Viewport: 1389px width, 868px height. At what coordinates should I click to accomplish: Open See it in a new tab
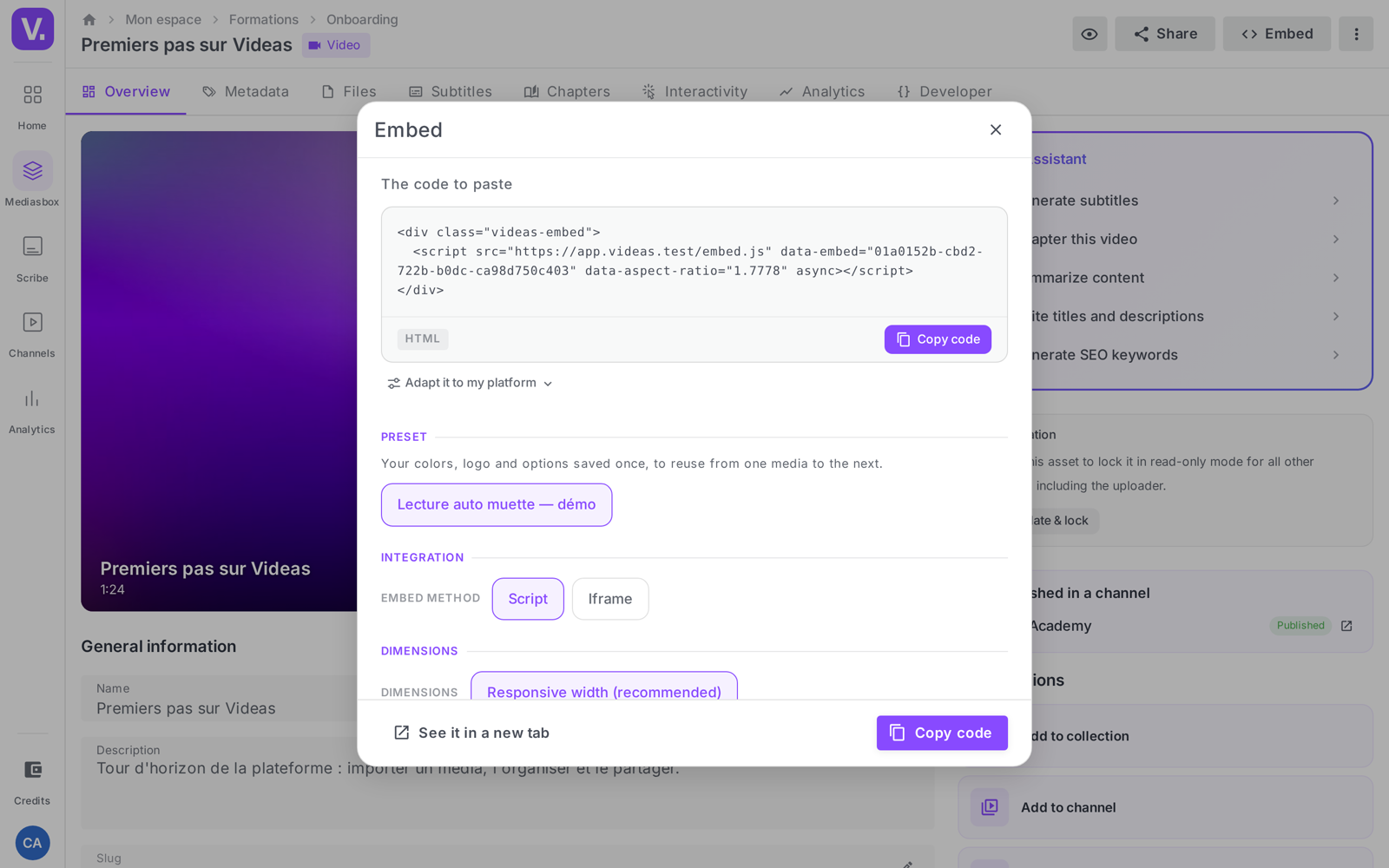tap(471, 733)
